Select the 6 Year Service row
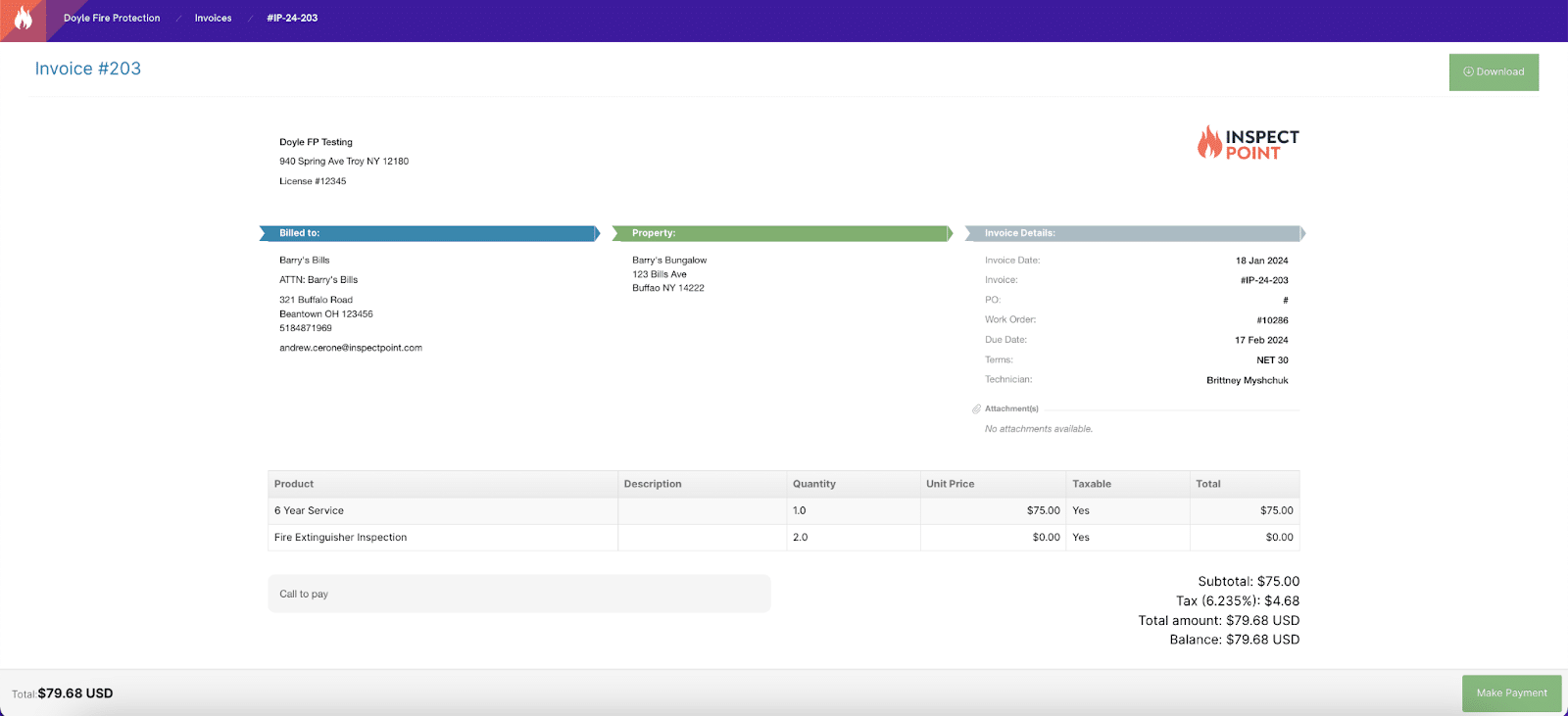Image resolution: width=1568 pixels, height=716 pixels. [309, 510]
